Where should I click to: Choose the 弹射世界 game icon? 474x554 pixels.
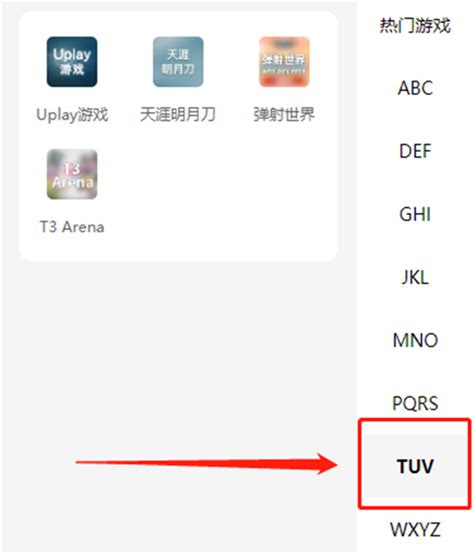pos(284,62)
